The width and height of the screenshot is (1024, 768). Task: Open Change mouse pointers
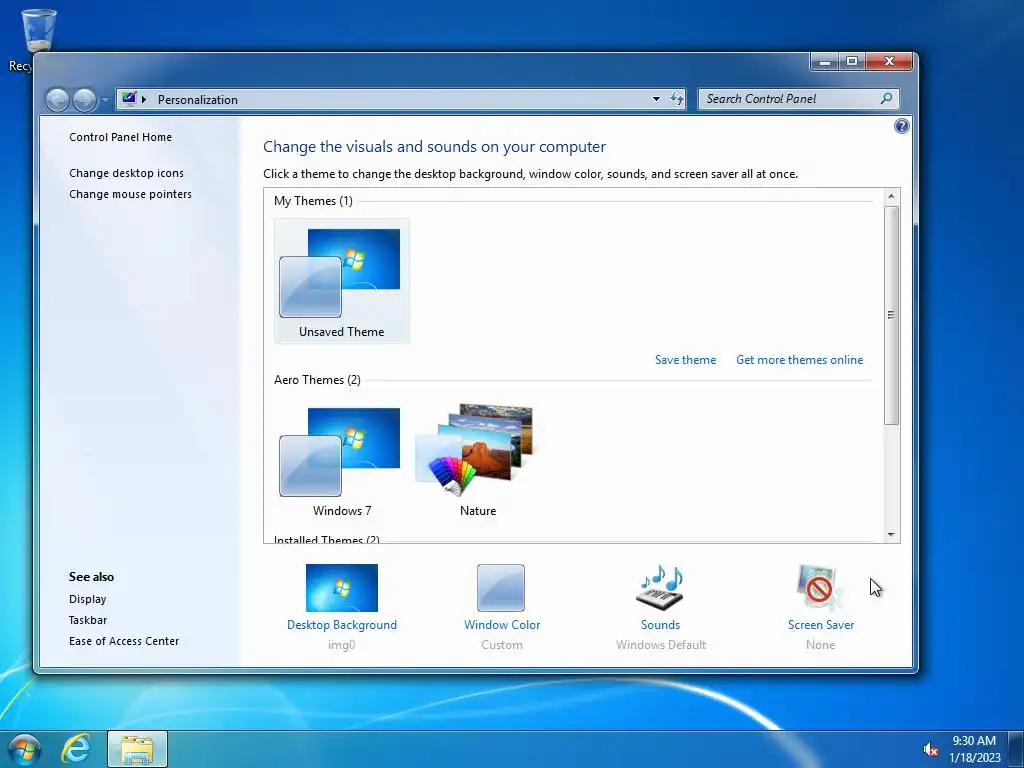(130, 194)
